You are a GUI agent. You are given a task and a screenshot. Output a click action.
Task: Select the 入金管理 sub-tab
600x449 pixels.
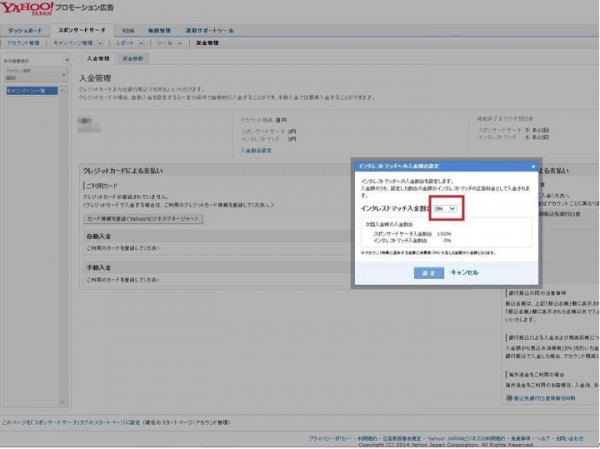click(98, 59)
